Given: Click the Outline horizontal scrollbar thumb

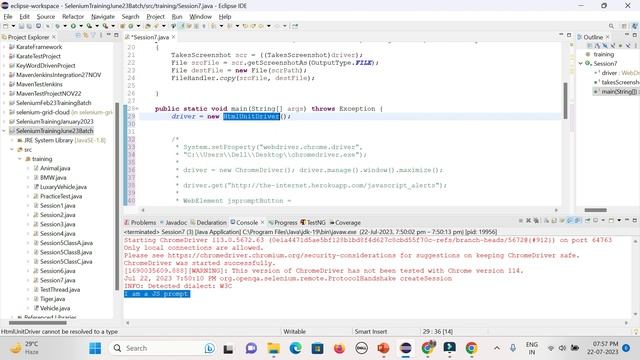Looking at the screenshot, I should click(x=596, y=210).
